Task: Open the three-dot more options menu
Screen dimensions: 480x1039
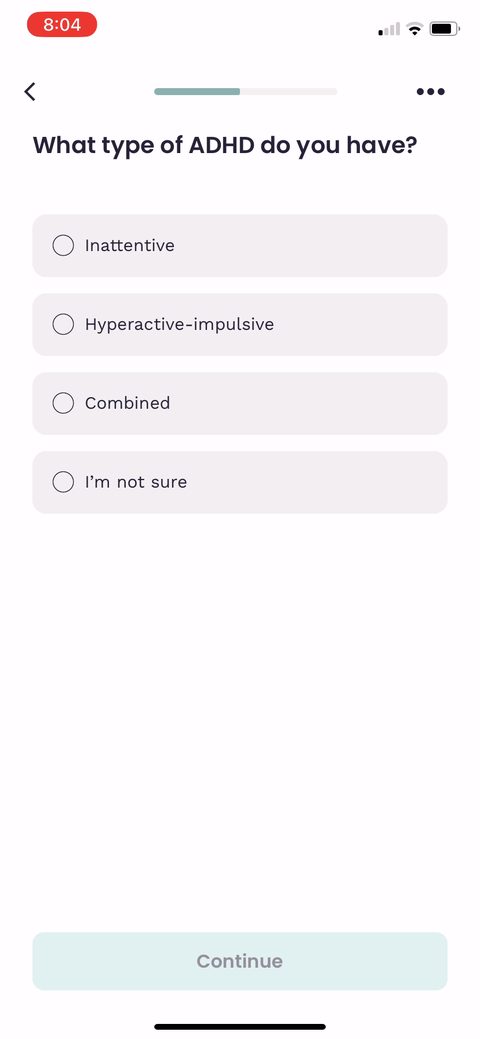Action: point(430,91)
